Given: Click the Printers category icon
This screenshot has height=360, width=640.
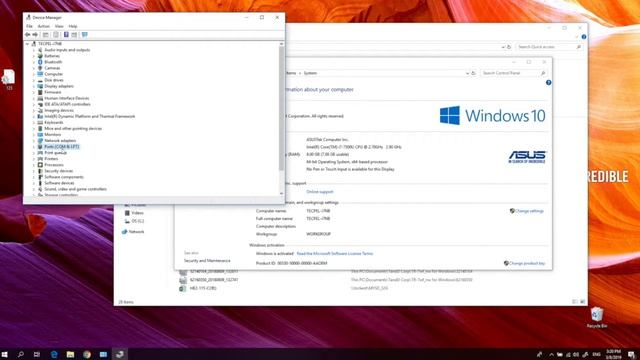Looking at the screenshot, I should point(40,159).
